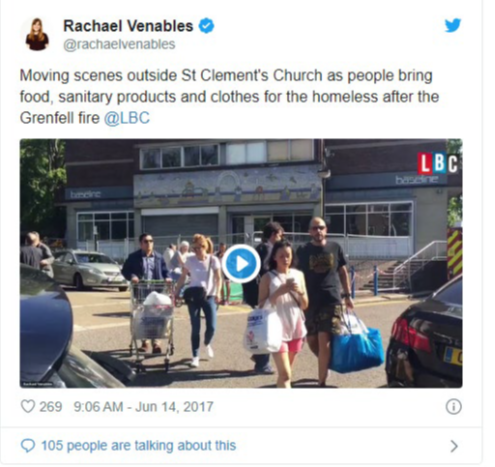Image resolution: width=495 pixels, height=467 pixels.
Task: Click the LBC logo watermark in the video
Action: 437,163
